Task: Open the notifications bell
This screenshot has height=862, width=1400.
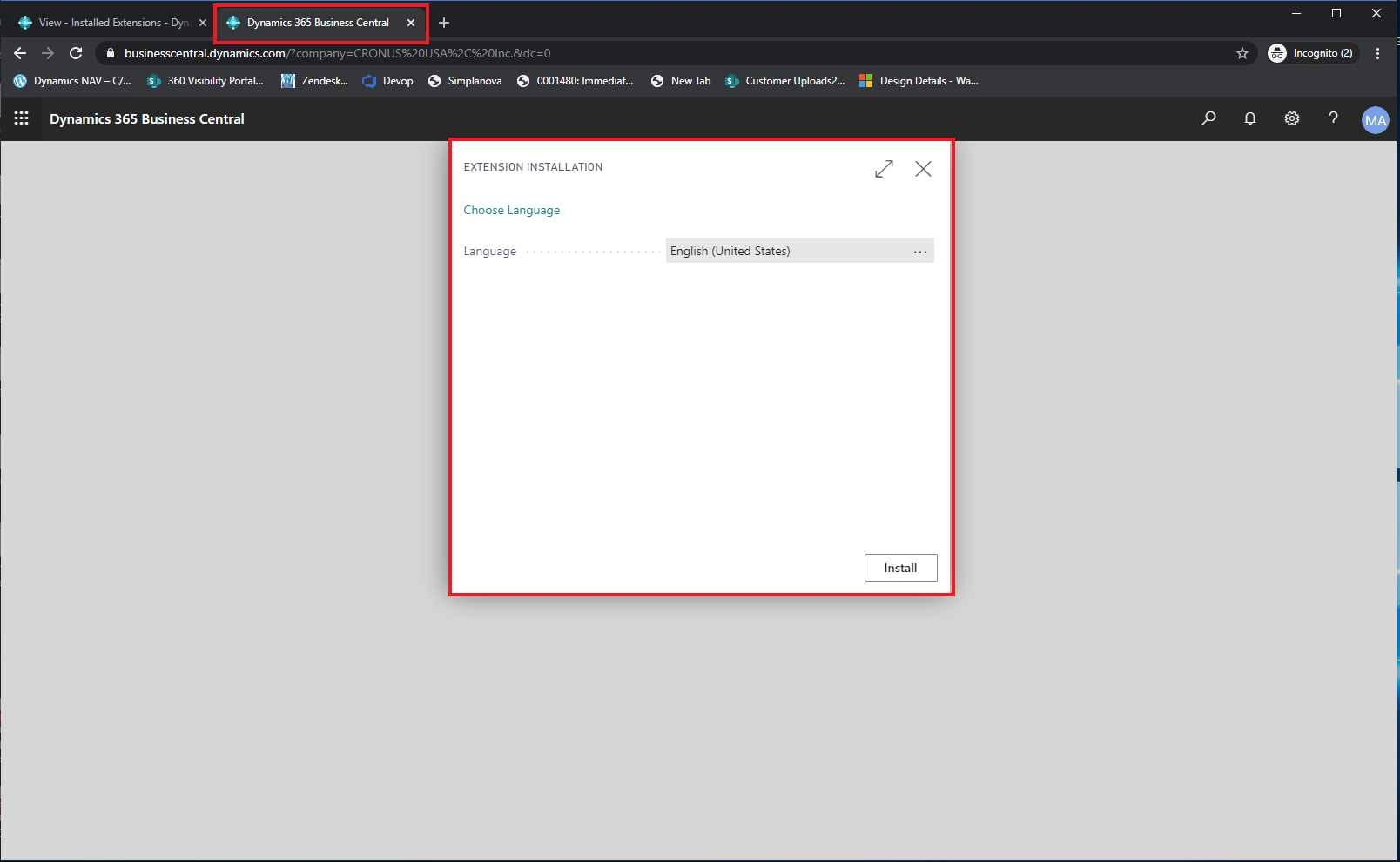Action: pos(1250,118)
